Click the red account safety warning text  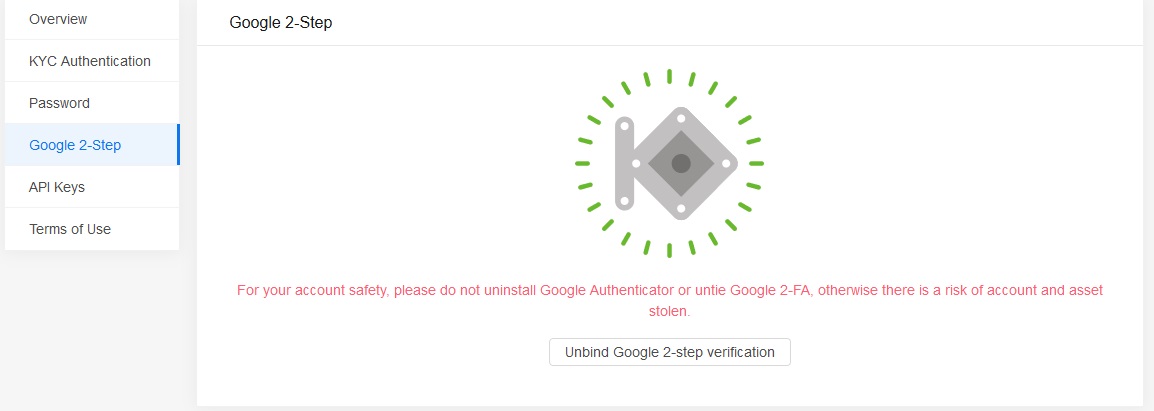[x=670, y=301]
